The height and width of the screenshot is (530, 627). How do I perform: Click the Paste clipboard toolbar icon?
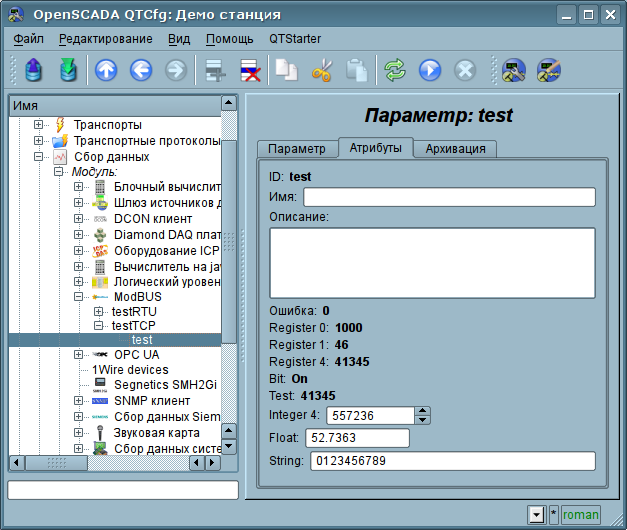(357, 70)
